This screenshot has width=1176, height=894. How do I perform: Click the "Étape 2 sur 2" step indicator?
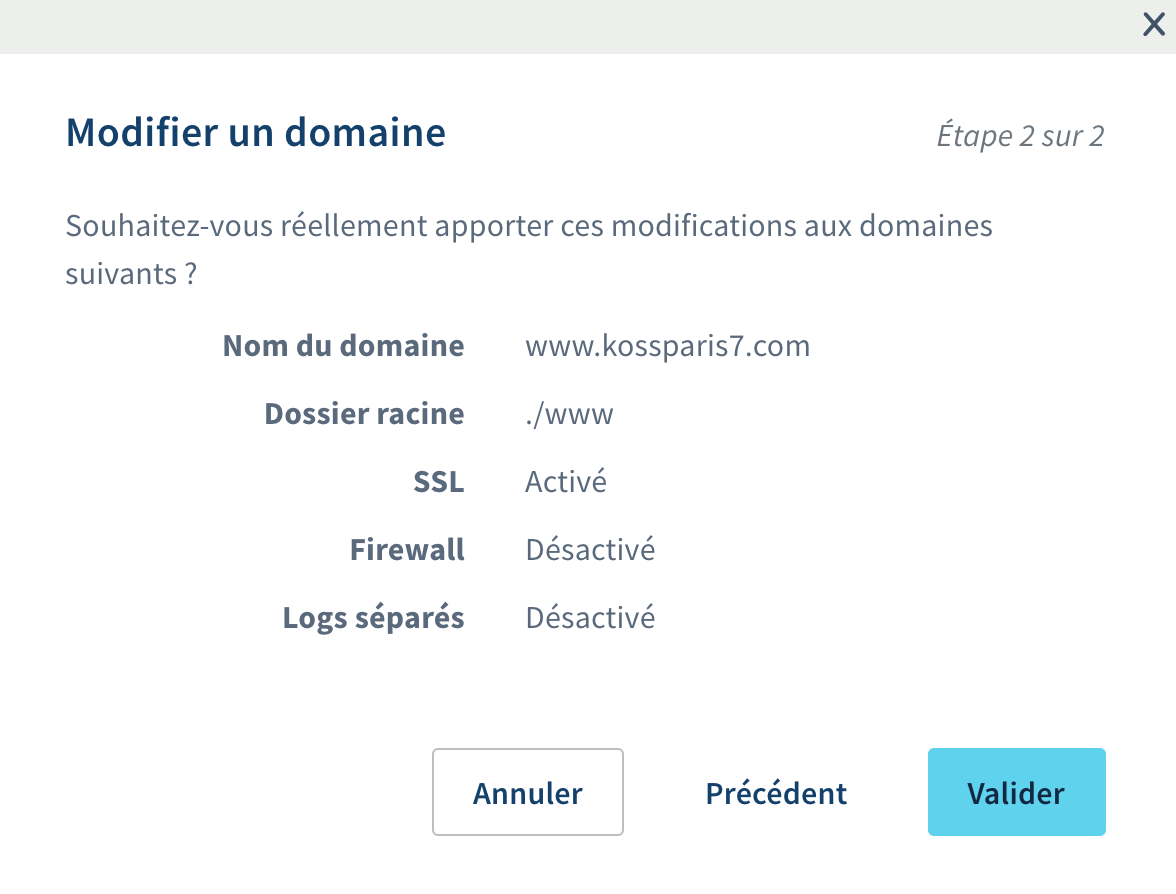1020,136
